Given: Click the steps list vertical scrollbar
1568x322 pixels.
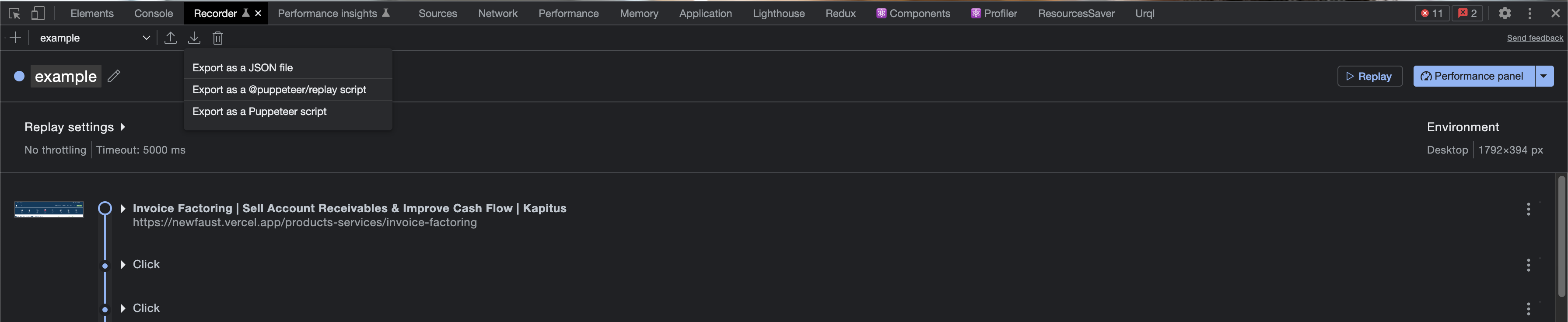Looking at the screenshot, I should (x=1561, y=236).
